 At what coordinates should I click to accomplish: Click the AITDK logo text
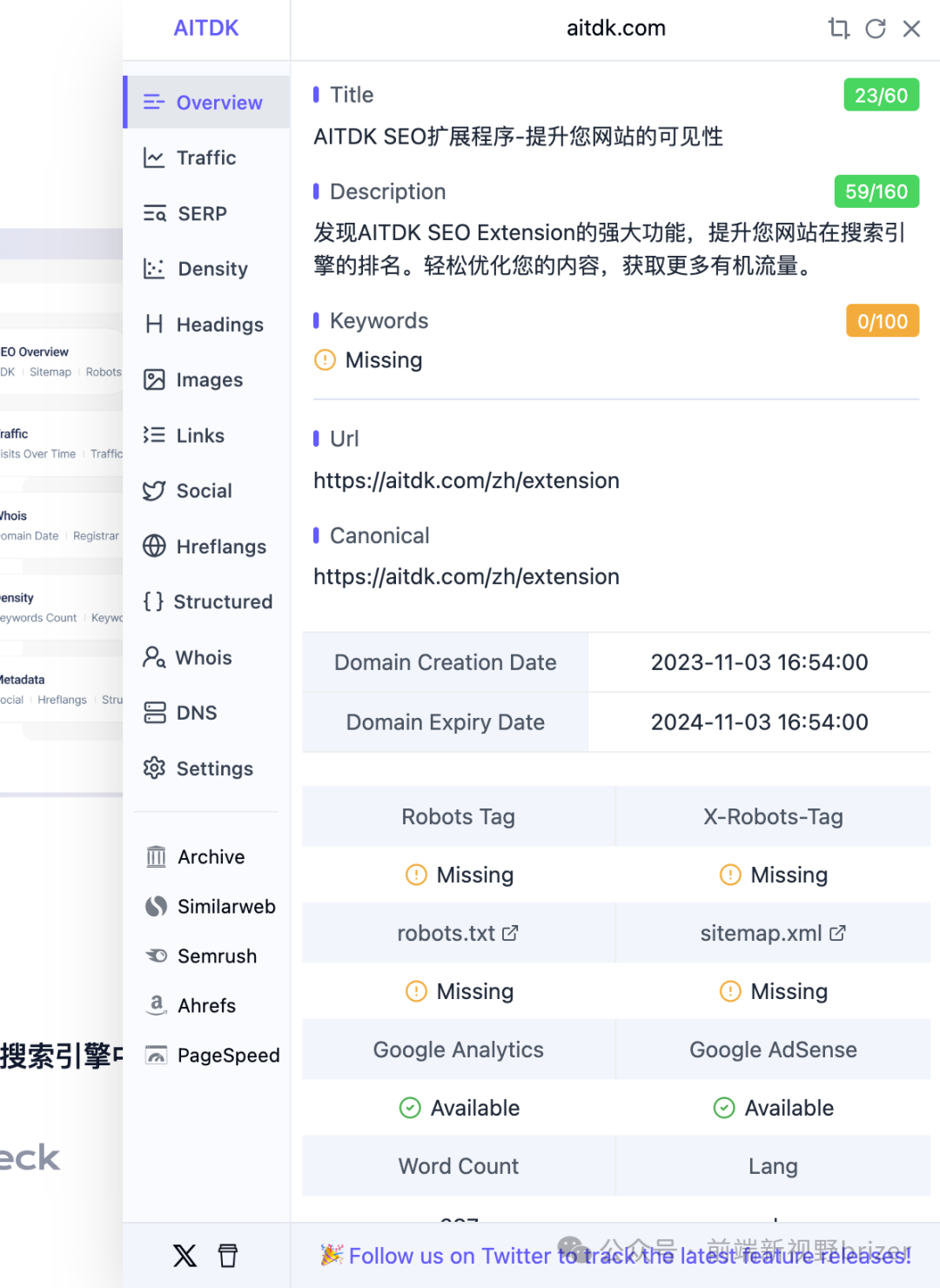tap(206, 28)
